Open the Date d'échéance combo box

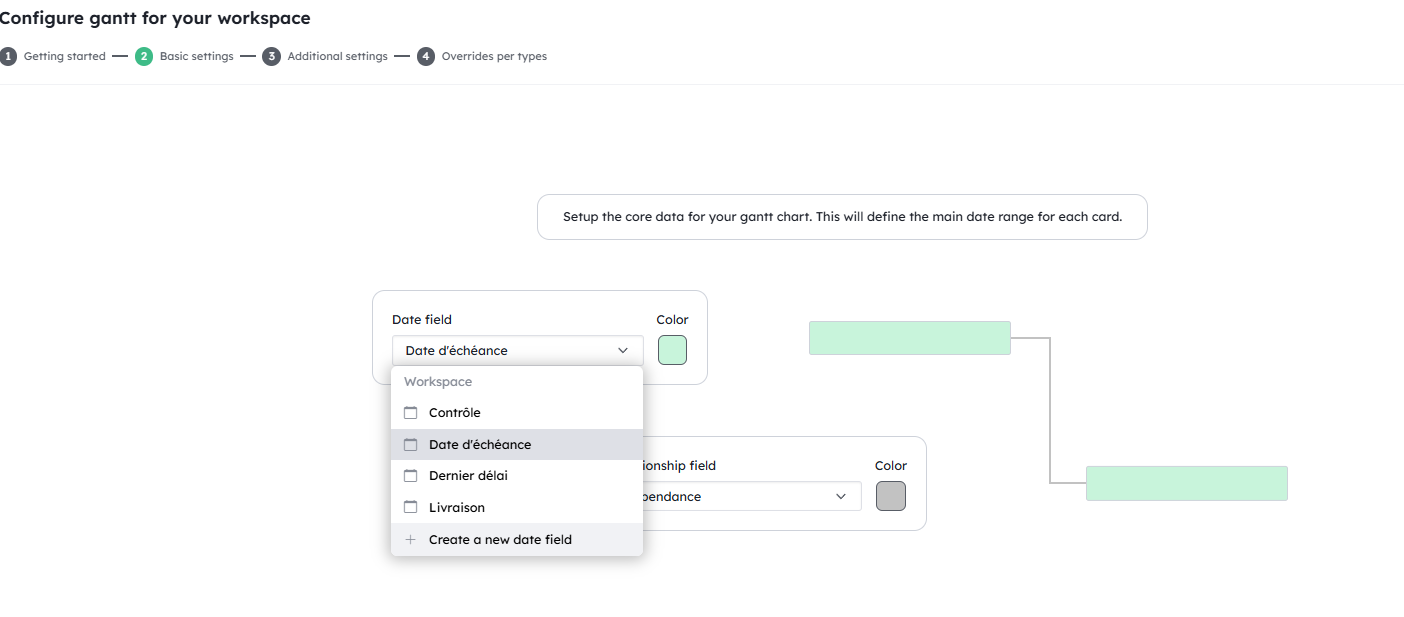505,351
